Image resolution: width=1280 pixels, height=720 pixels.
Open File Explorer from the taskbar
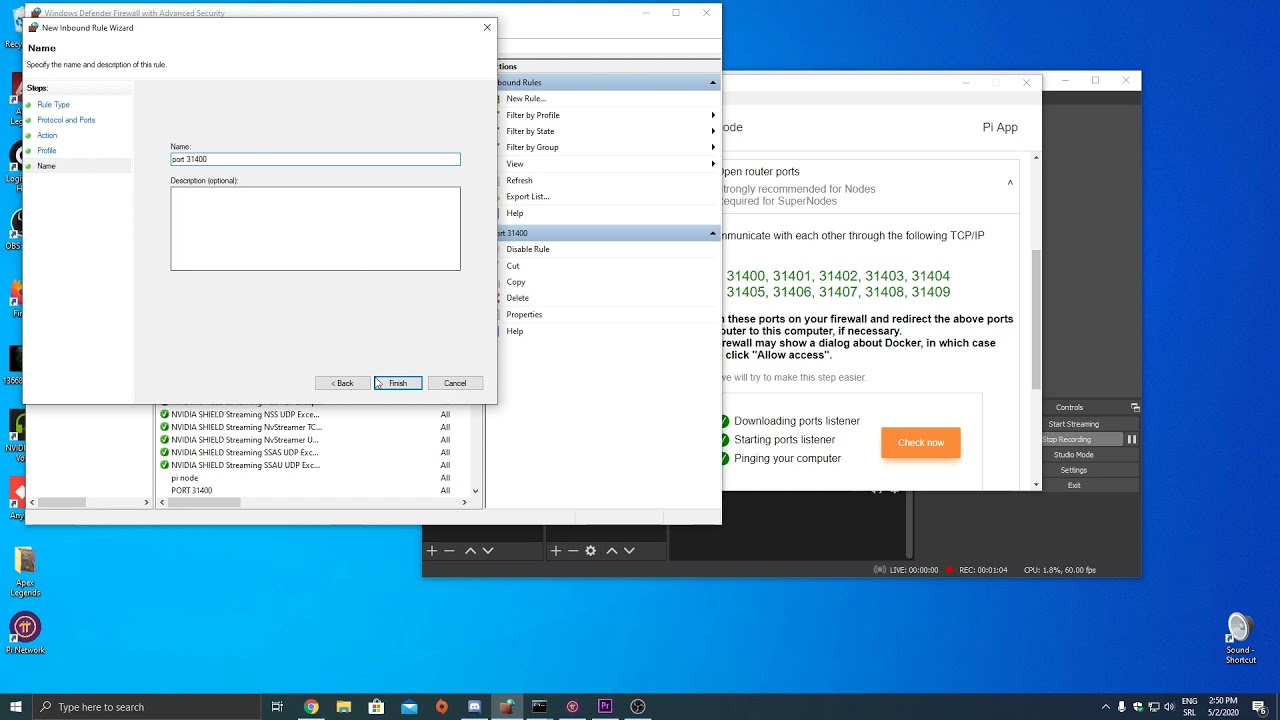(x=343, y=707)
